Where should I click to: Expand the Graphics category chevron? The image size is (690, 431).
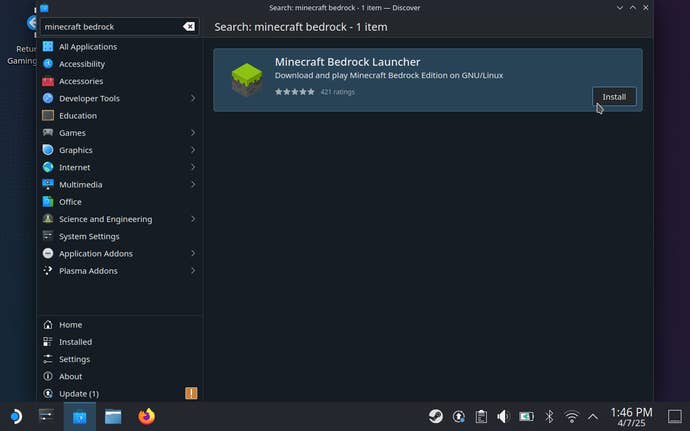(193, 150)
